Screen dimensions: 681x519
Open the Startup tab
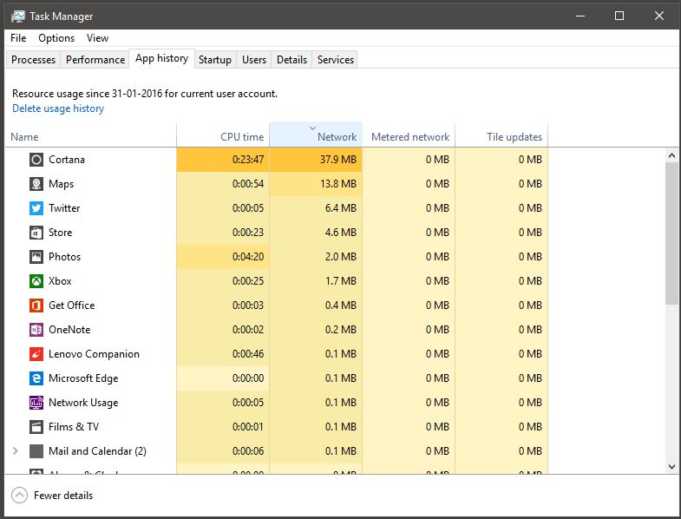pos(215,60)
